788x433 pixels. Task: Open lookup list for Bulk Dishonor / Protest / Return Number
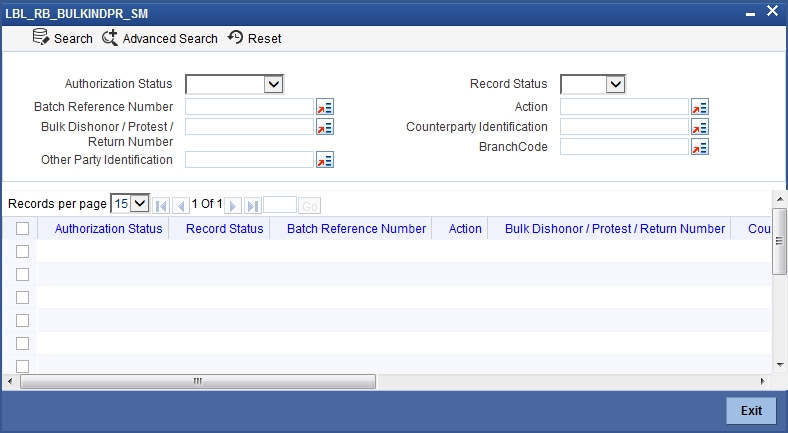(x=325, y=127)
